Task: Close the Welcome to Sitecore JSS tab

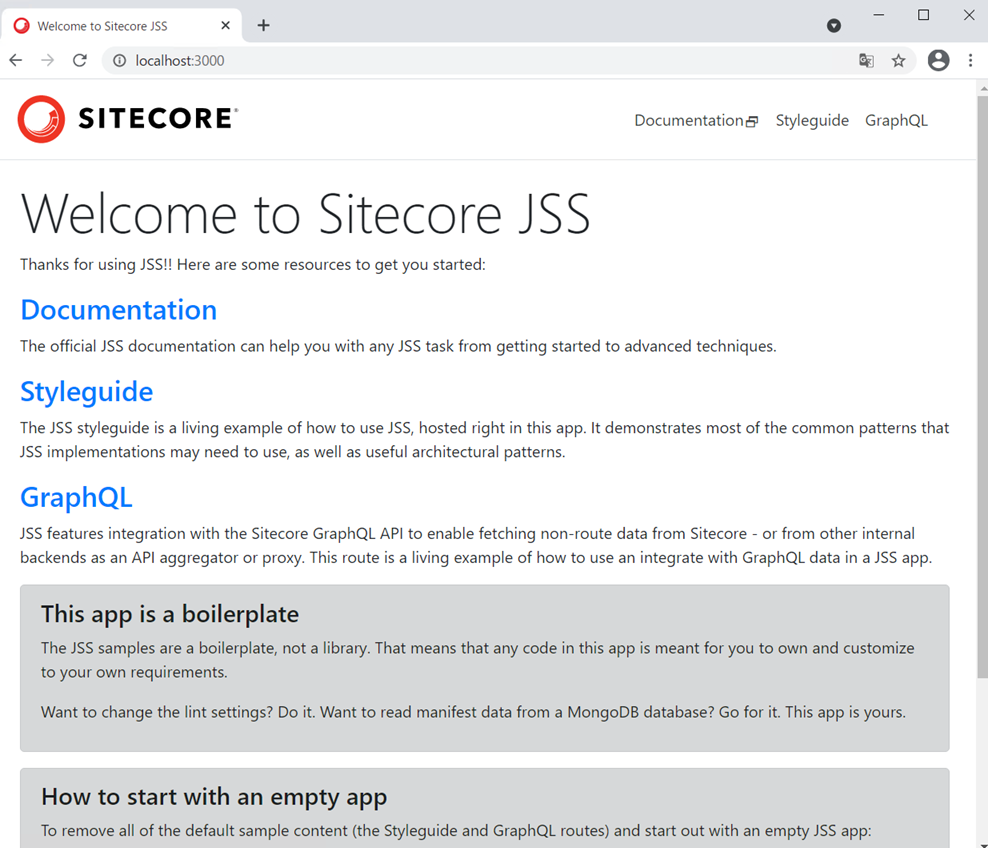Action: (x=226, y=25)
